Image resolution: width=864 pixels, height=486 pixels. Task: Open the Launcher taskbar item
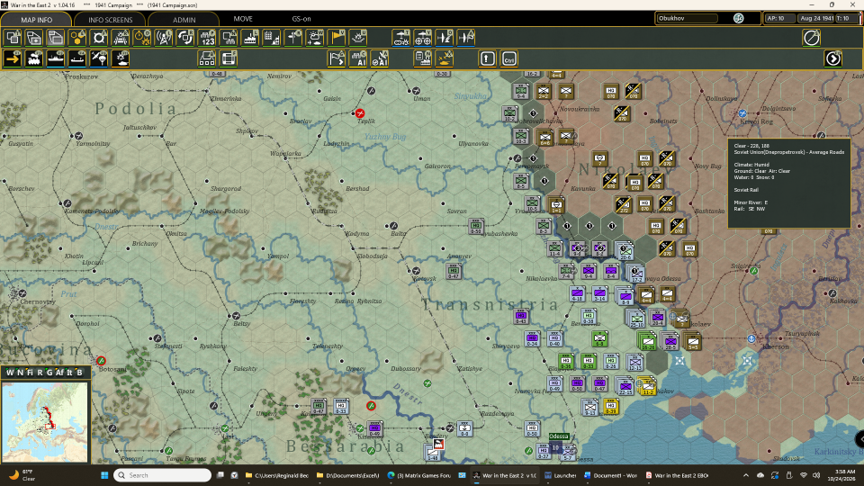click(560, 475)
